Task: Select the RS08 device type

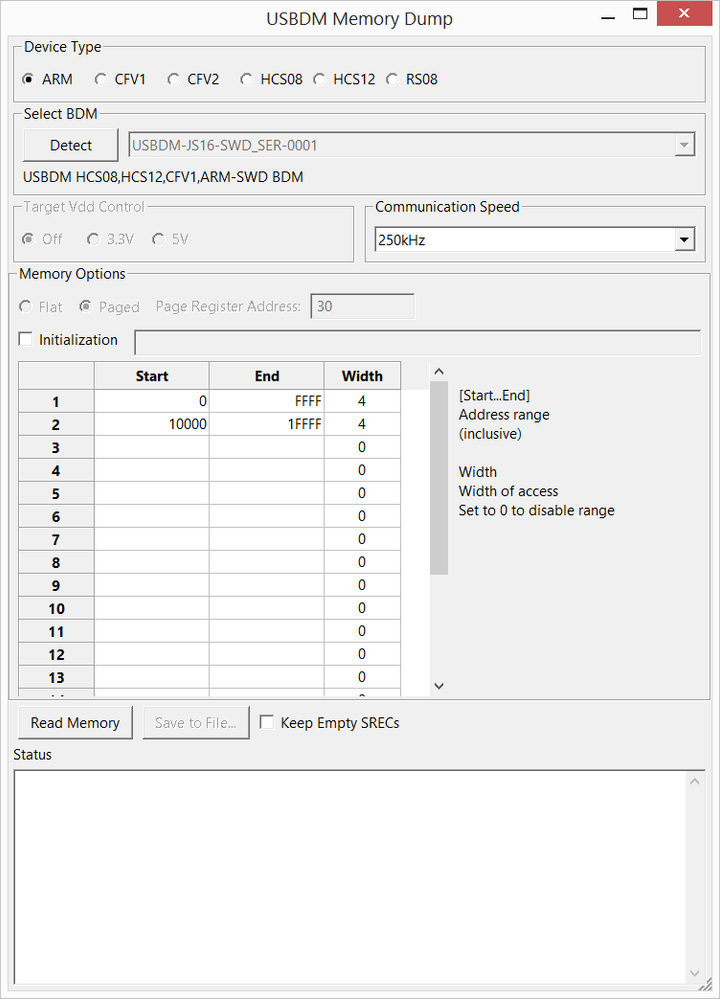Action: 412,79
